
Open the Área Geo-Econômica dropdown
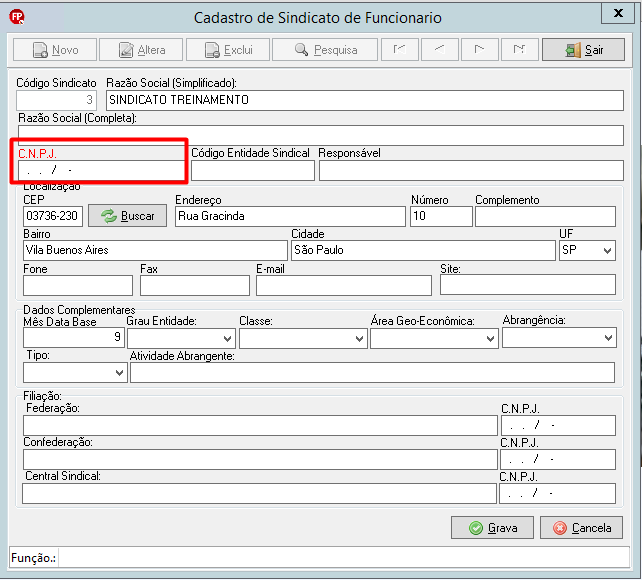(x=434, y=339)
